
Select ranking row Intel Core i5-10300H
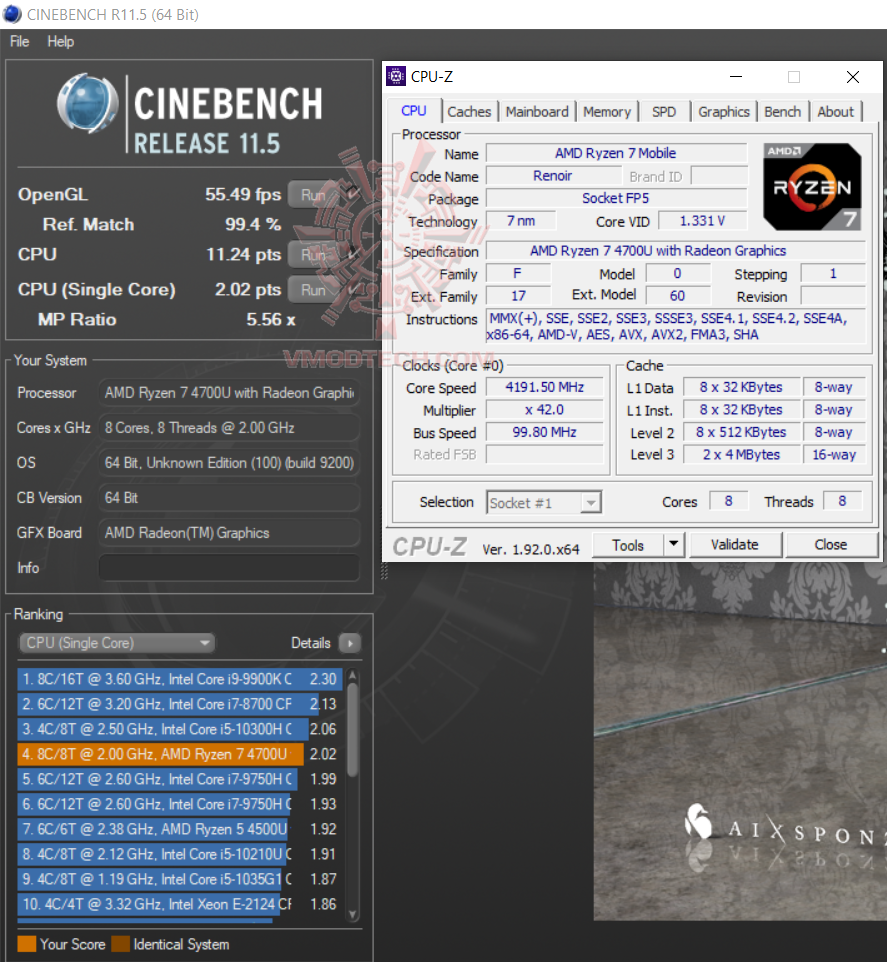pyautogui.click(x=179, y=729)
